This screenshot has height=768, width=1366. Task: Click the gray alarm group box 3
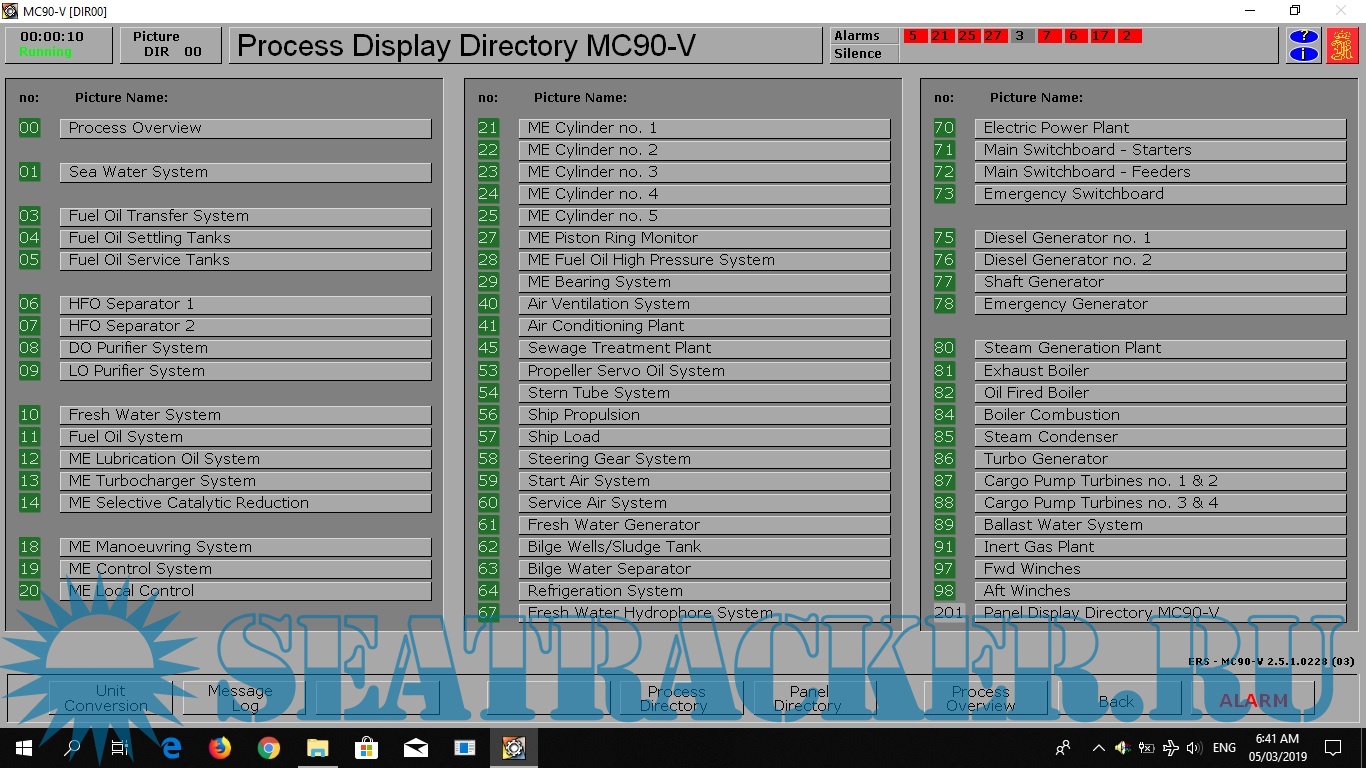tap(1020, 36)
